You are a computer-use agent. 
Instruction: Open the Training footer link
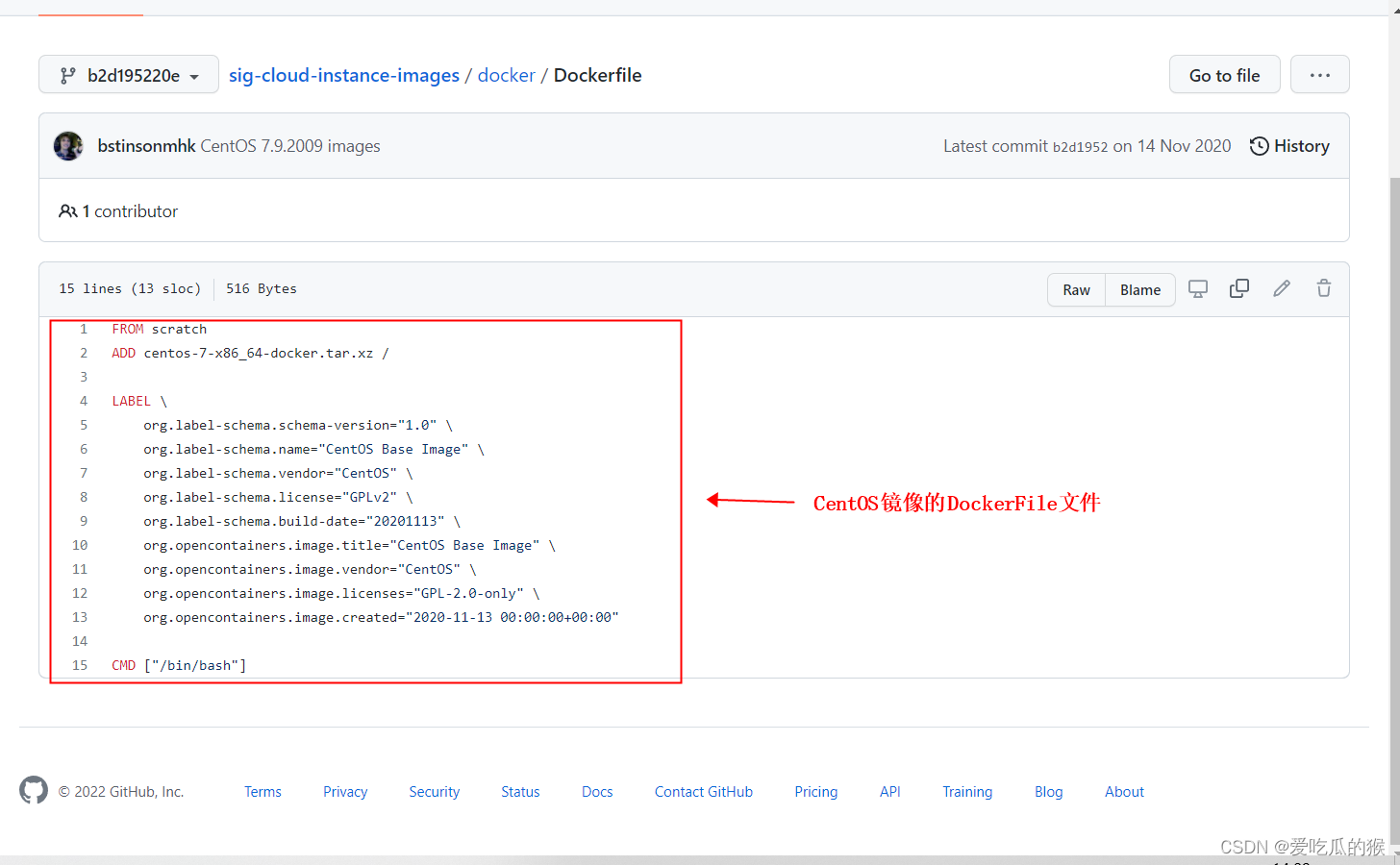click(967, 792)
